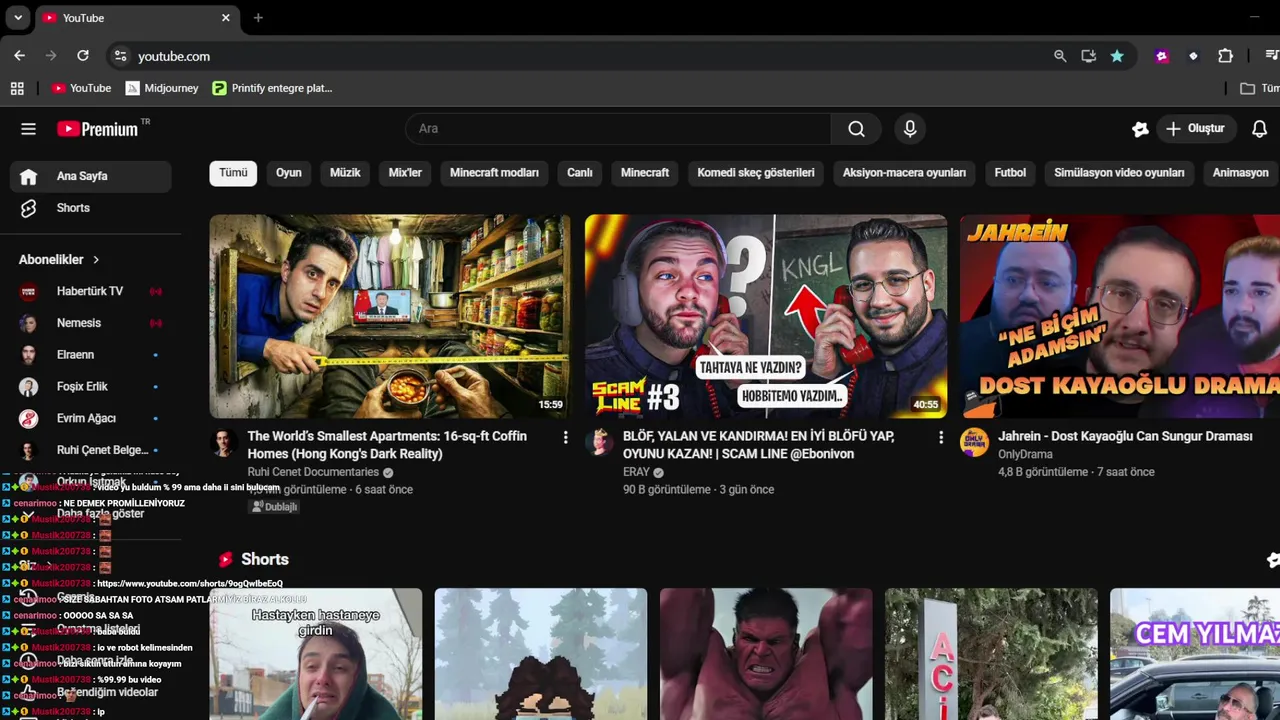Open the Midjourney bookmark

tap(162, 88)
